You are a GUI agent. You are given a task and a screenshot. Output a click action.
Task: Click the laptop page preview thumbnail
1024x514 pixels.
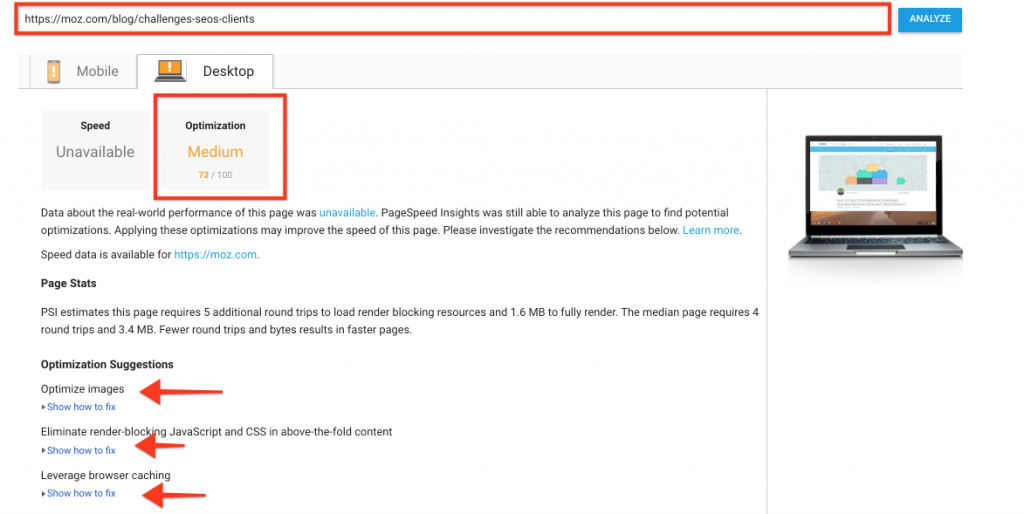(x=874, y=196)
